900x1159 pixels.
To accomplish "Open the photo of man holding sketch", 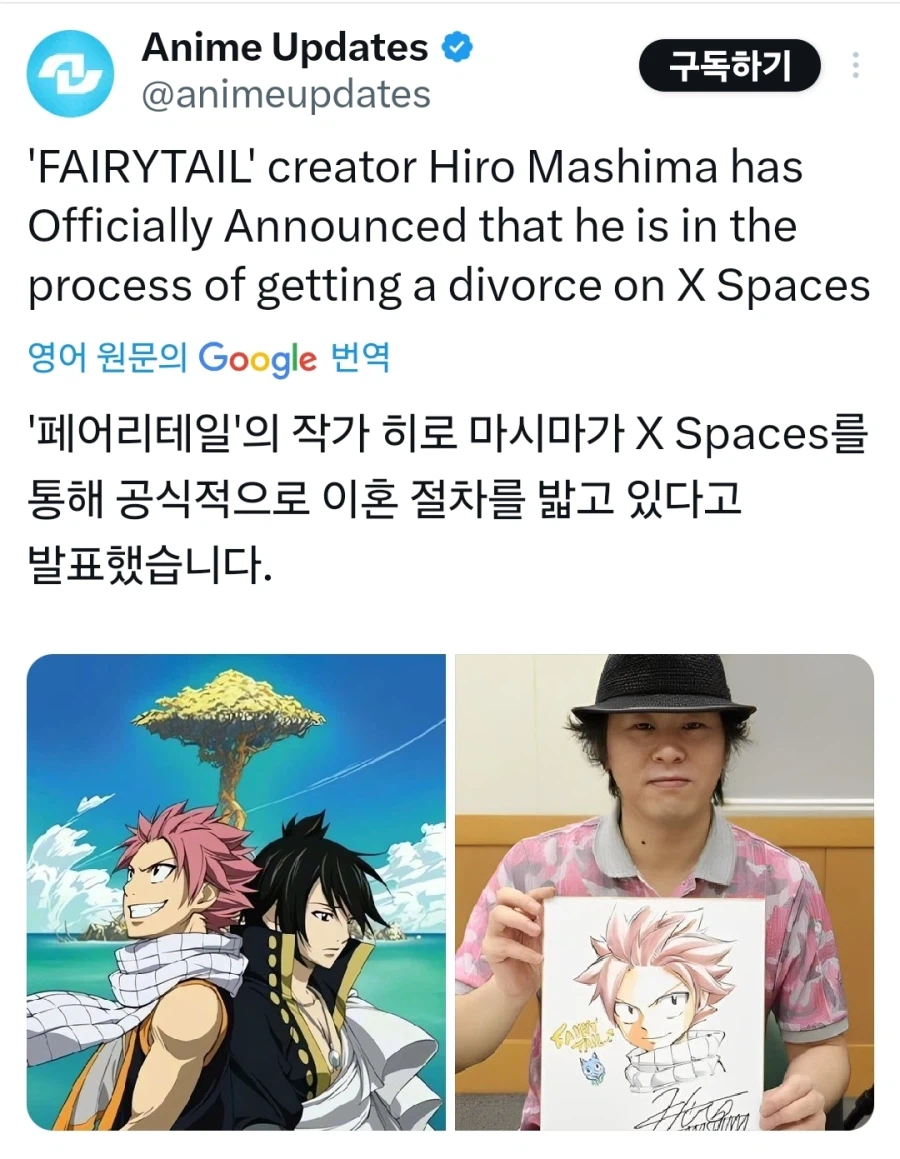I will [x=664, y=891].
